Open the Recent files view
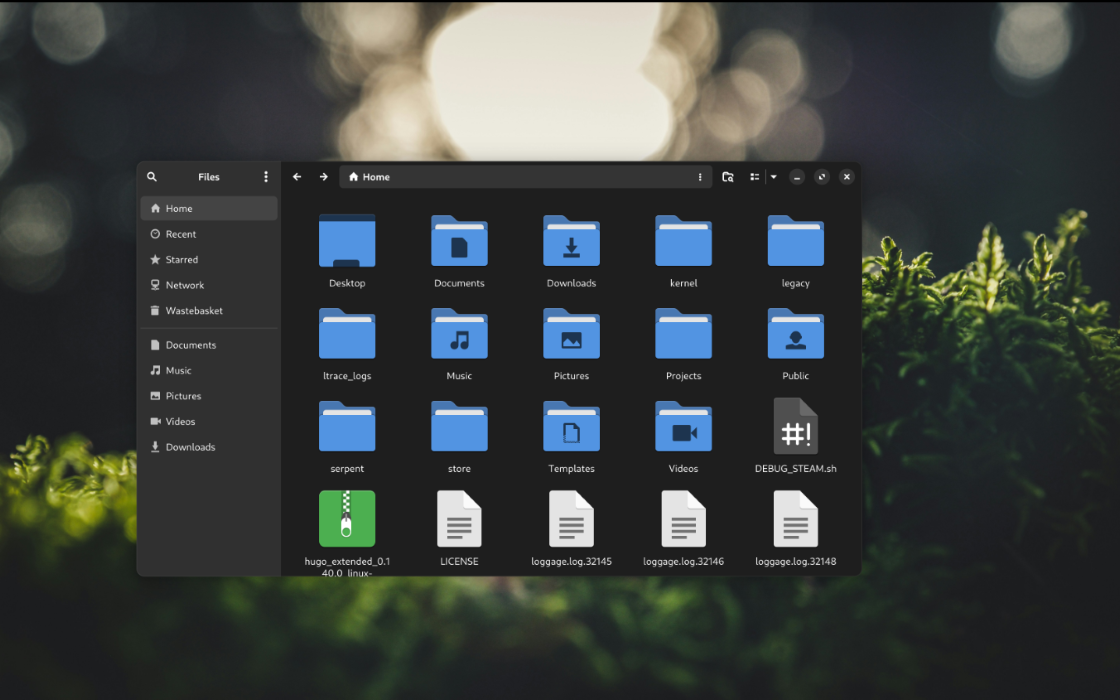Screen dimensions: 1120x700 pyautogui.click(x=181, y=233)
